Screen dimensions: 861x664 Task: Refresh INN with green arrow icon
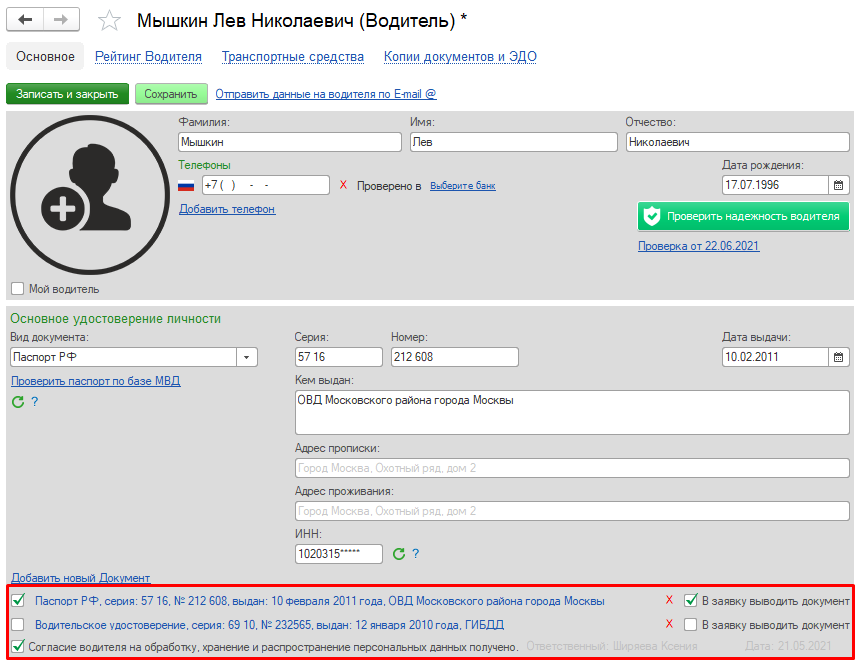point(399,554)
